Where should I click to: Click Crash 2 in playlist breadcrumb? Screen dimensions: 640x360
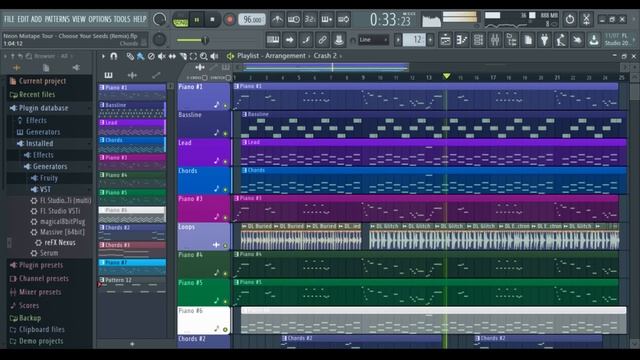(325, 56)
